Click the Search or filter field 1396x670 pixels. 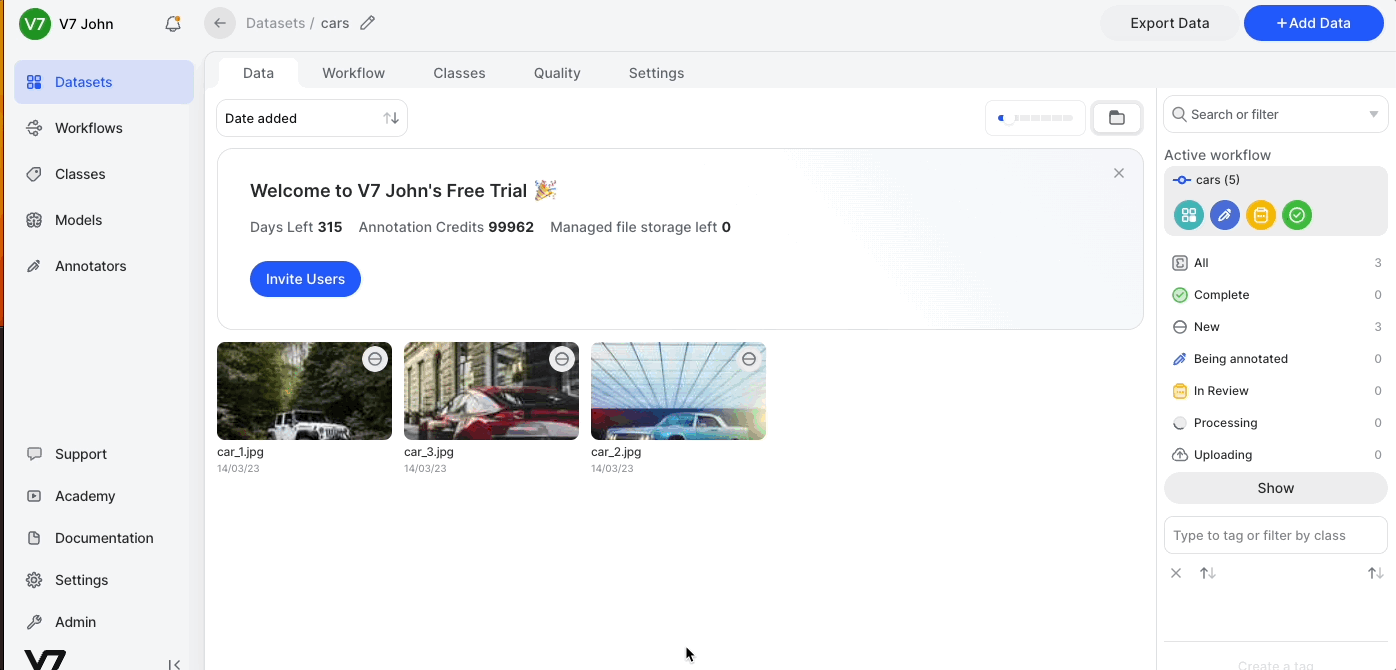(x=1276, y=114)
